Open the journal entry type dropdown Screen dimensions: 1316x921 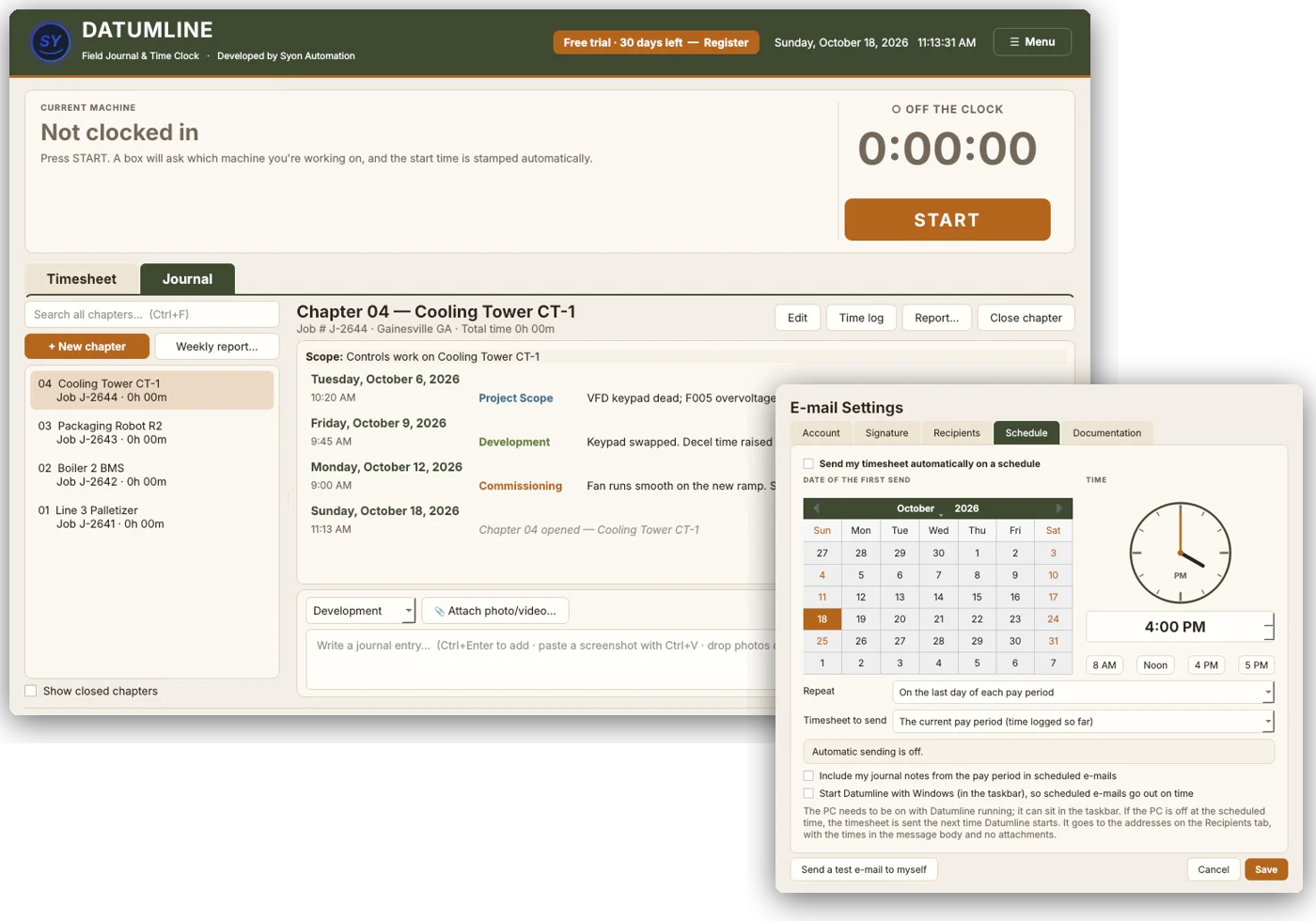361,611
